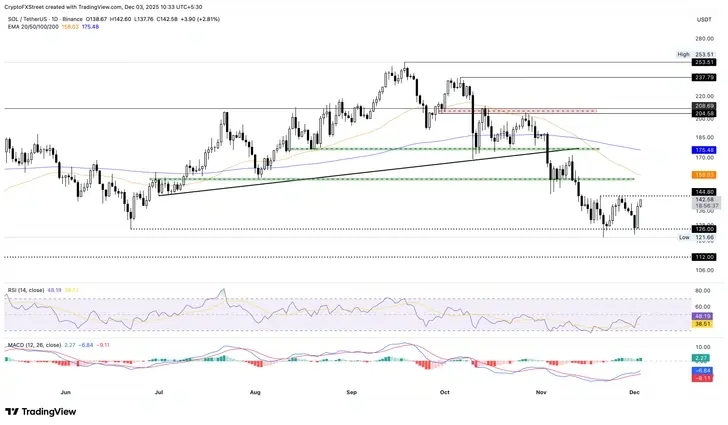Viewport: 728px width, 425px height.
Task: Click the Low 121.66 price label
Action: (702, 238)
